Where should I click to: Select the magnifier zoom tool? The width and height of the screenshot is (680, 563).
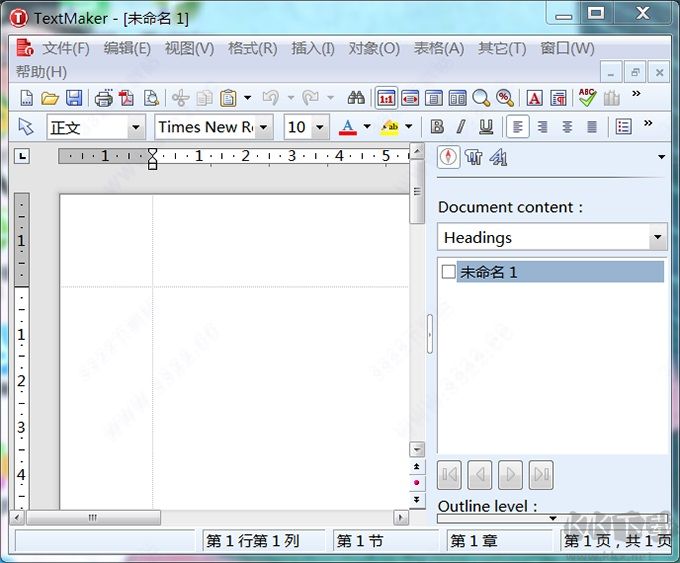click(481, 98)
